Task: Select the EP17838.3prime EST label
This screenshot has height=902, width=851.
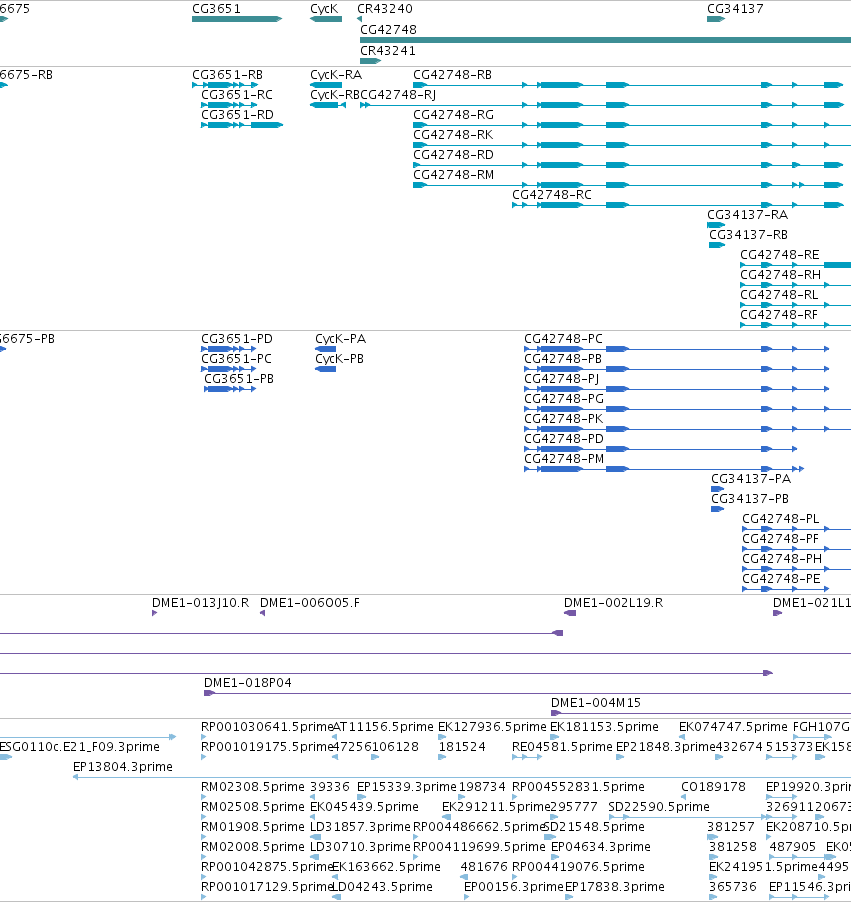Action: (615, 887)
